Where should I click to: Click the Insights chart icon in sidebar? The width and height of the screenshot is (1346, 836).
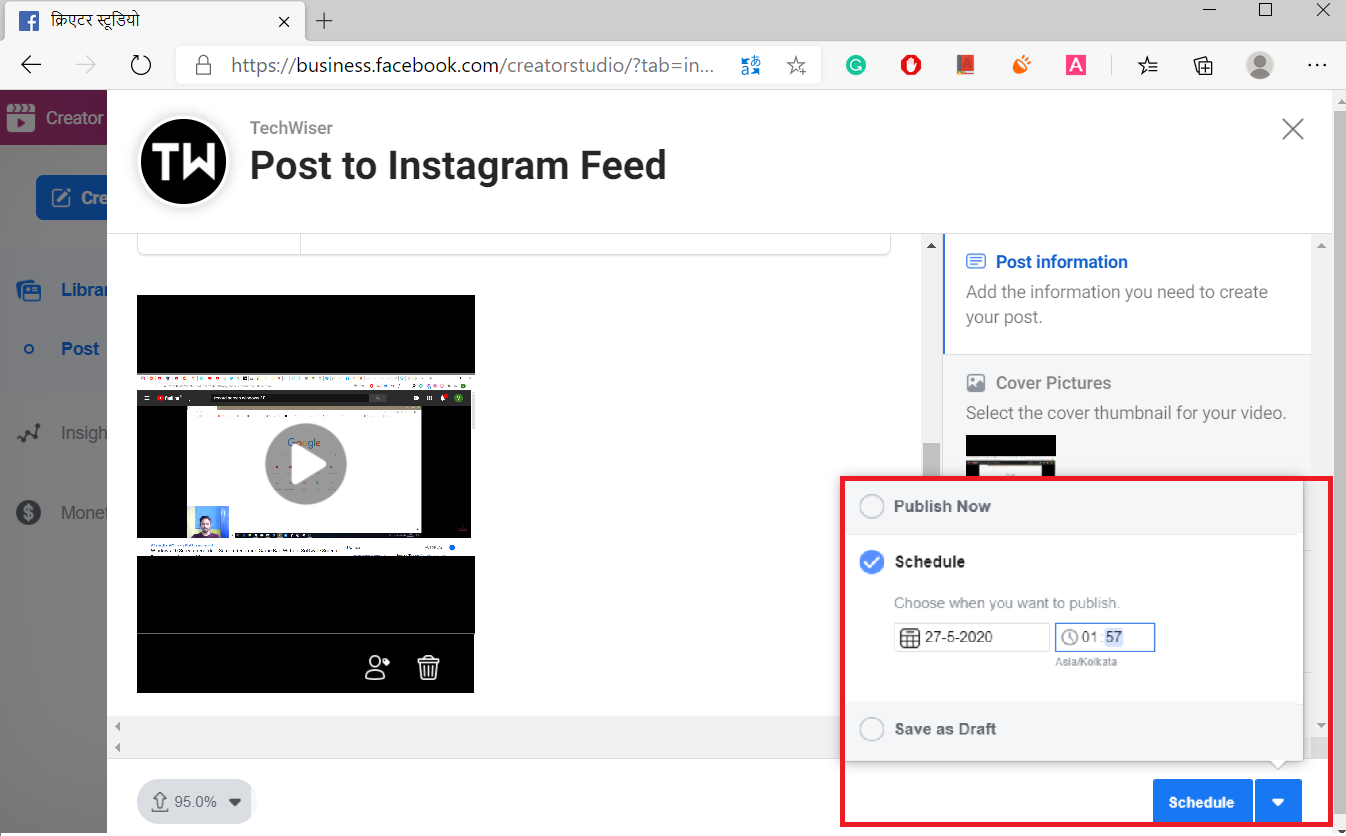tap(30, 433)
